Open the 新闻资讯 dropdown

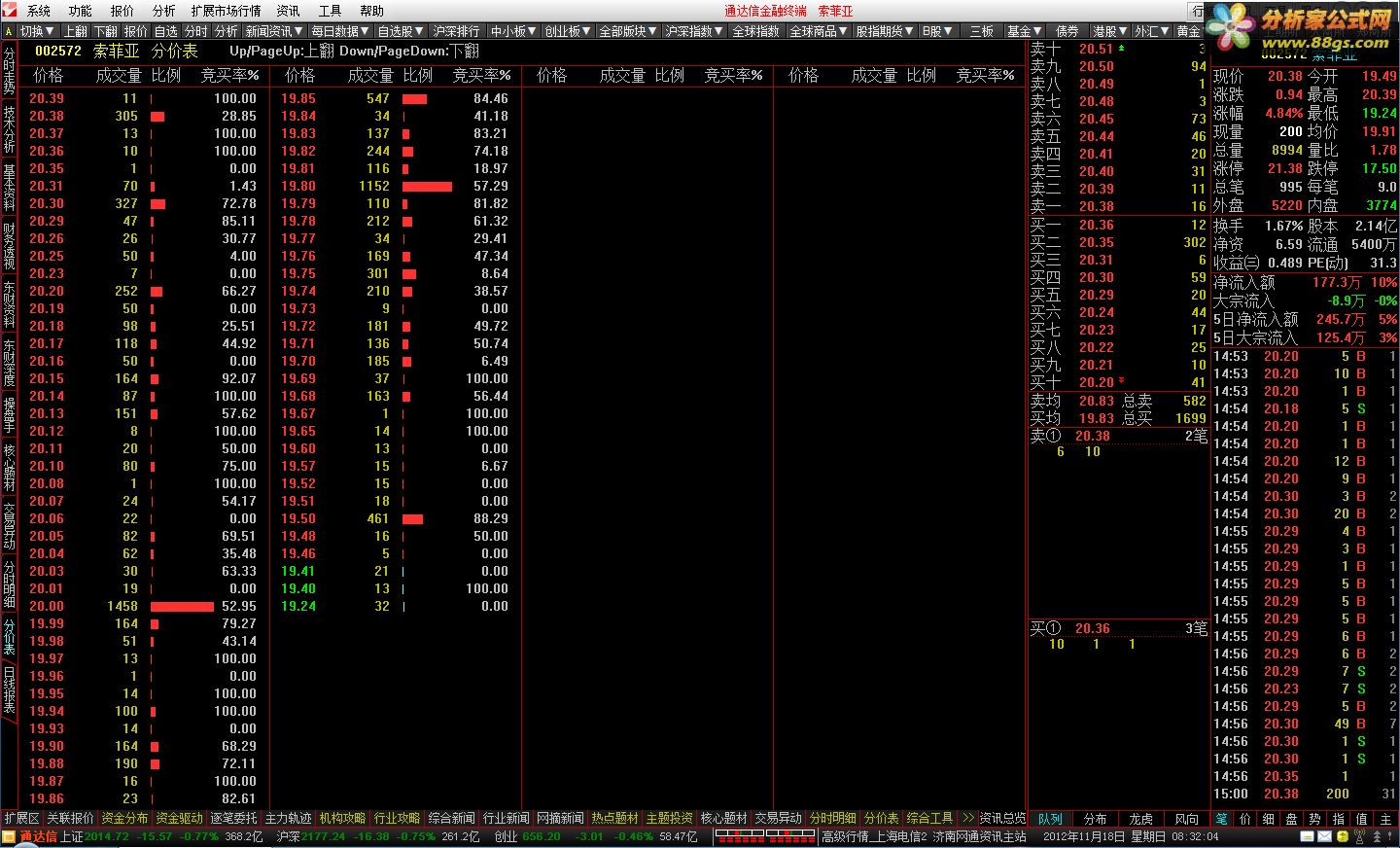click(274, 31)
